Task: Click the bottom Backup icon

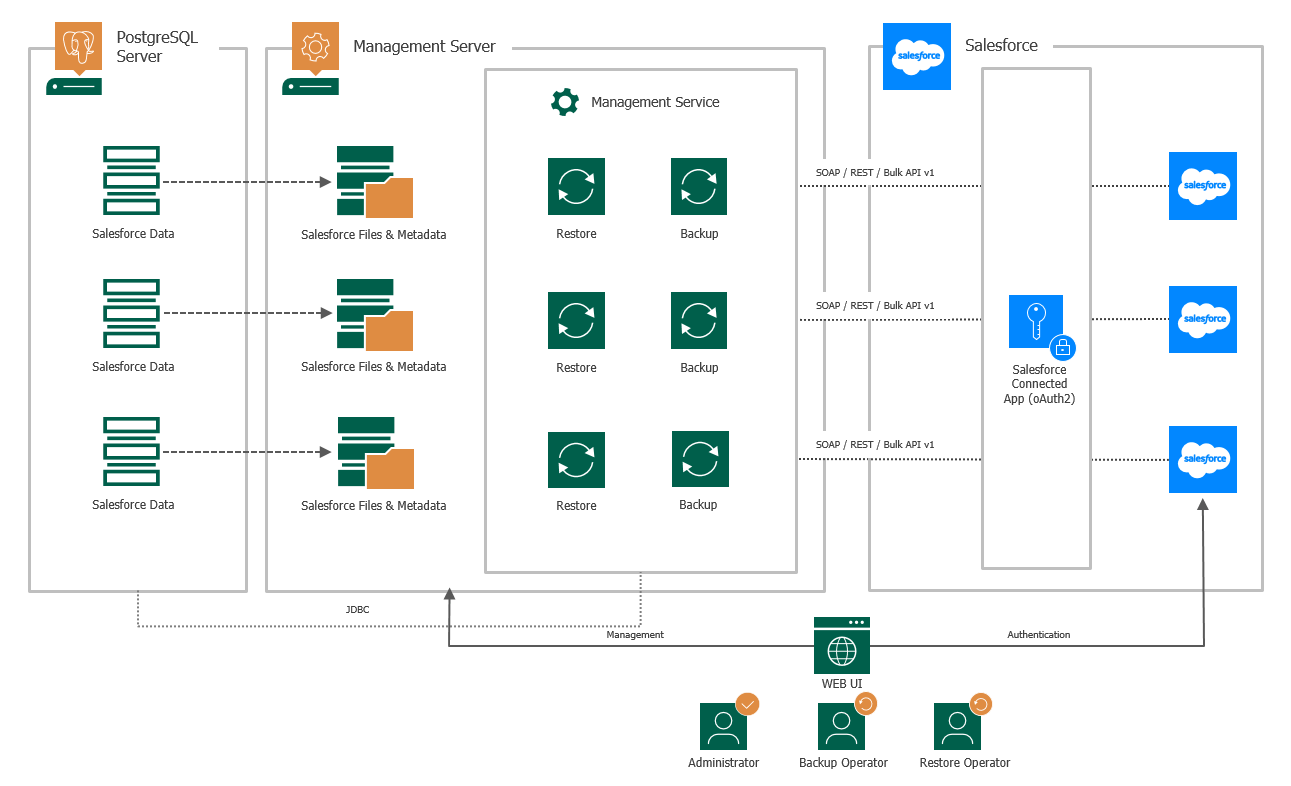Action: pos(698,459)
